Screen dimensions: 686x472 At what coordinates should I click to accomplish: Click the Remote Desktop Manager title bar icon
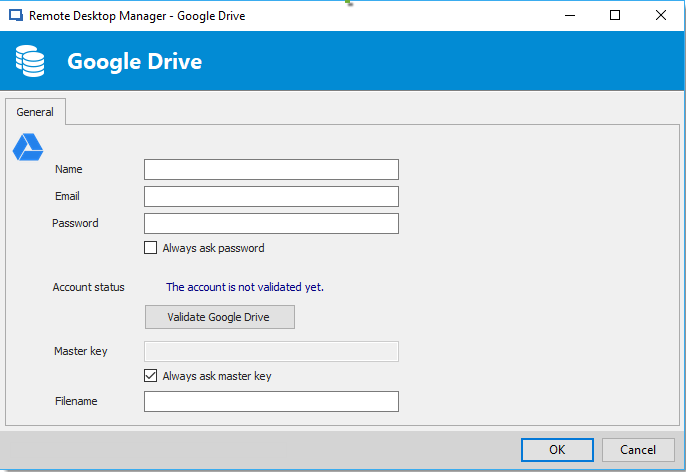click(16, 16)
